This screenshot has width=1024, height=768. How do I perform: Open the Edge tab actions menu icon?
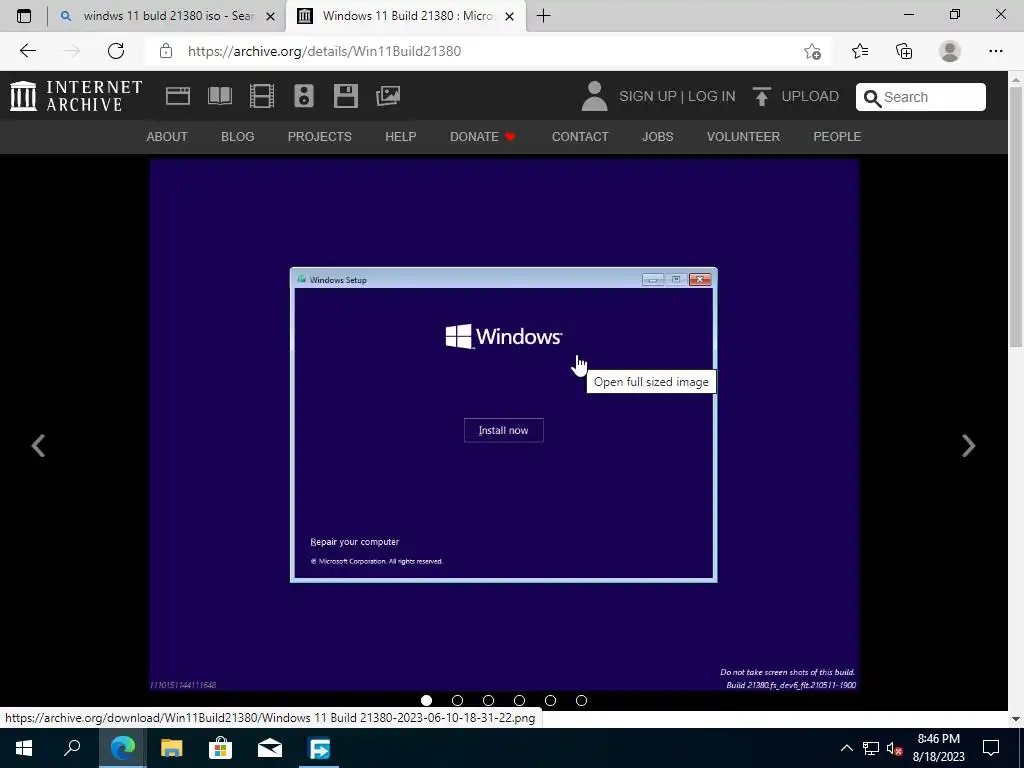click(x=24, y=16)
